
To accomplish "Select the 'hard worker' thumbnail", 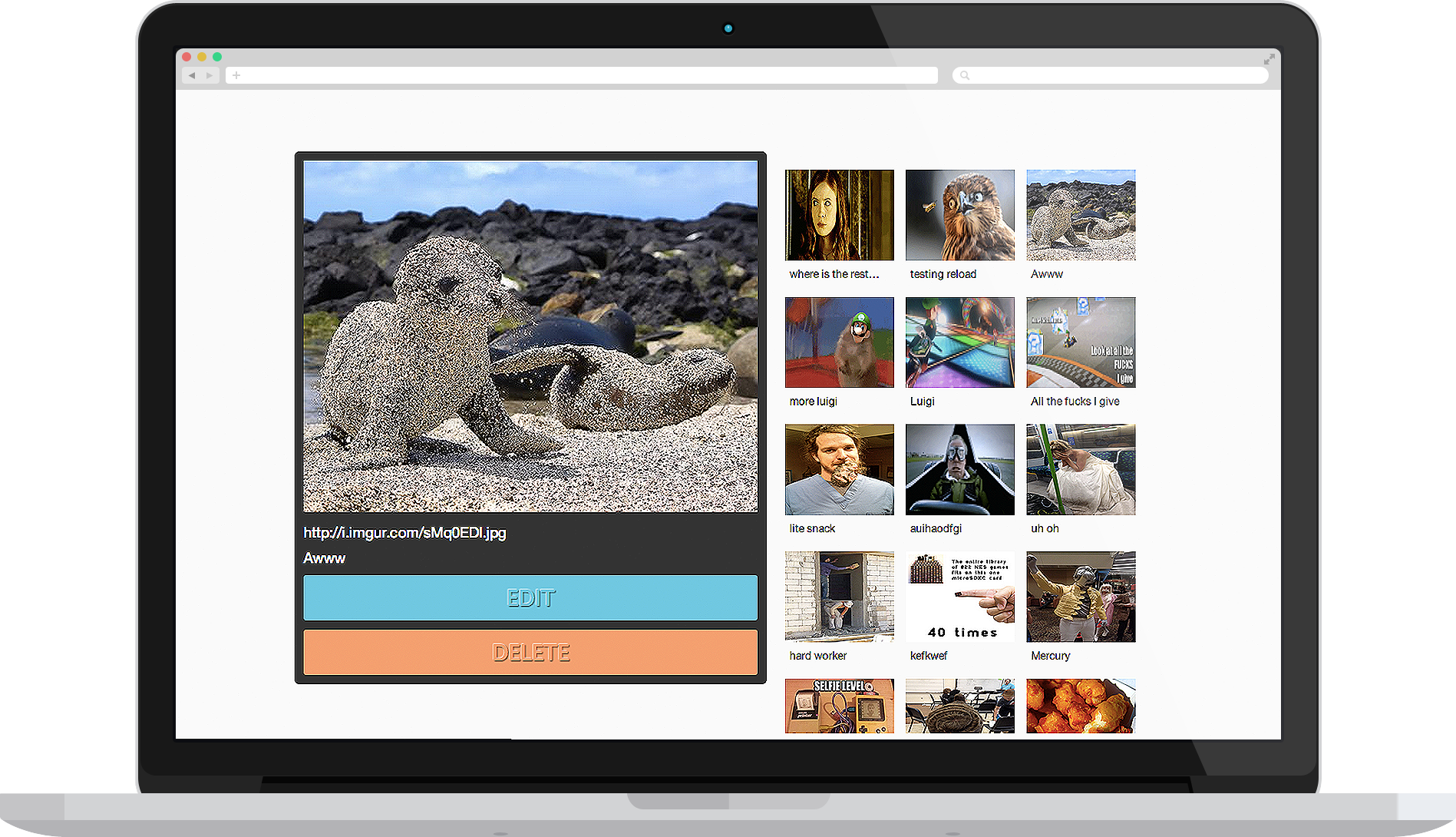I will [840, 597].
